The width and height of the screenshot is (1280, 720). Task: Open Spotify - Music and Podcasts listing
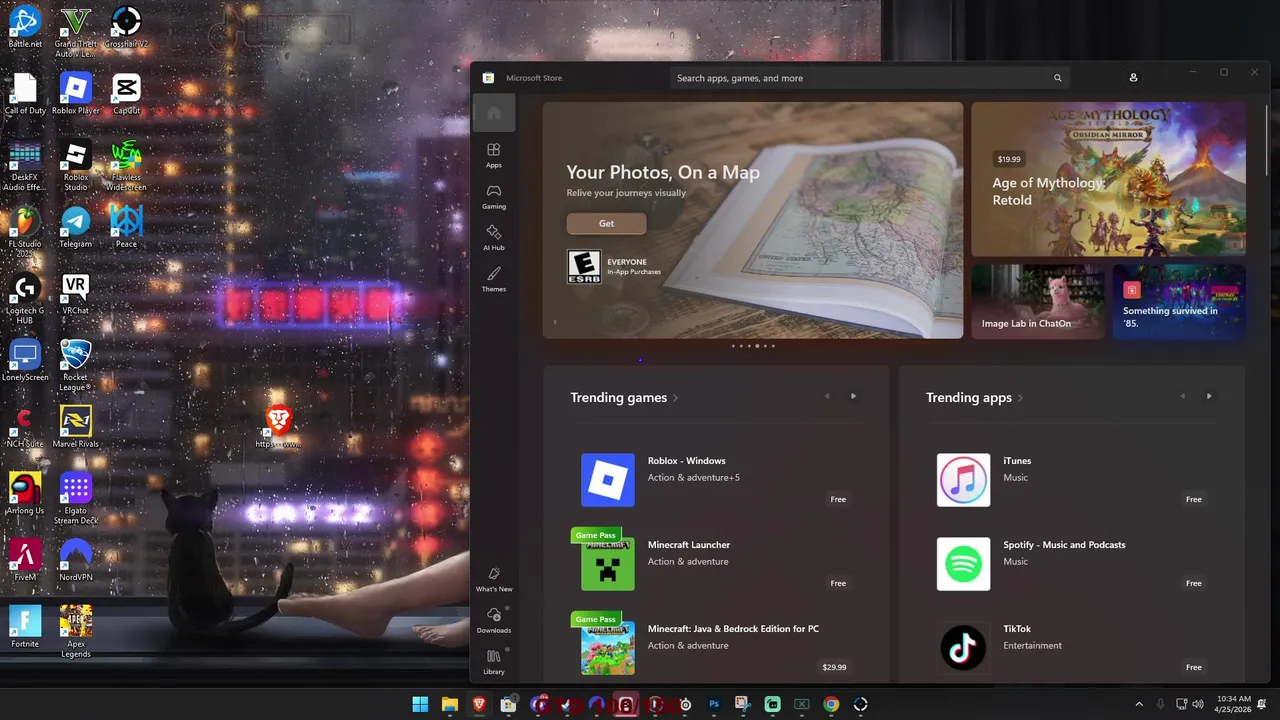pyautogui.click(x=1072, y=564)
